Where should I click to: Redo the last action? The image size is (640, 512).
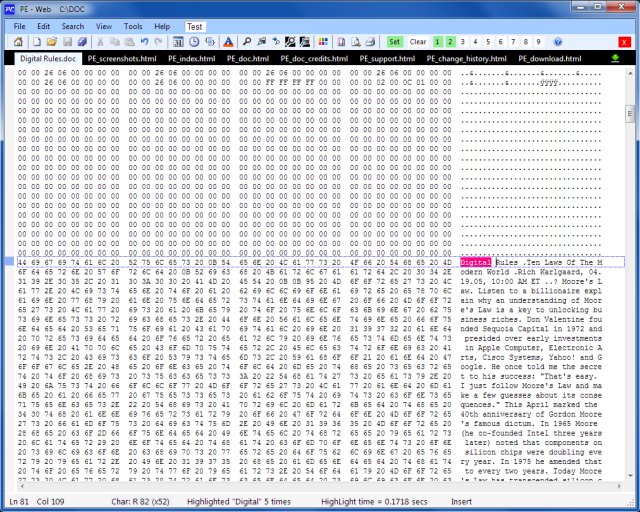(x=158, y=42)
